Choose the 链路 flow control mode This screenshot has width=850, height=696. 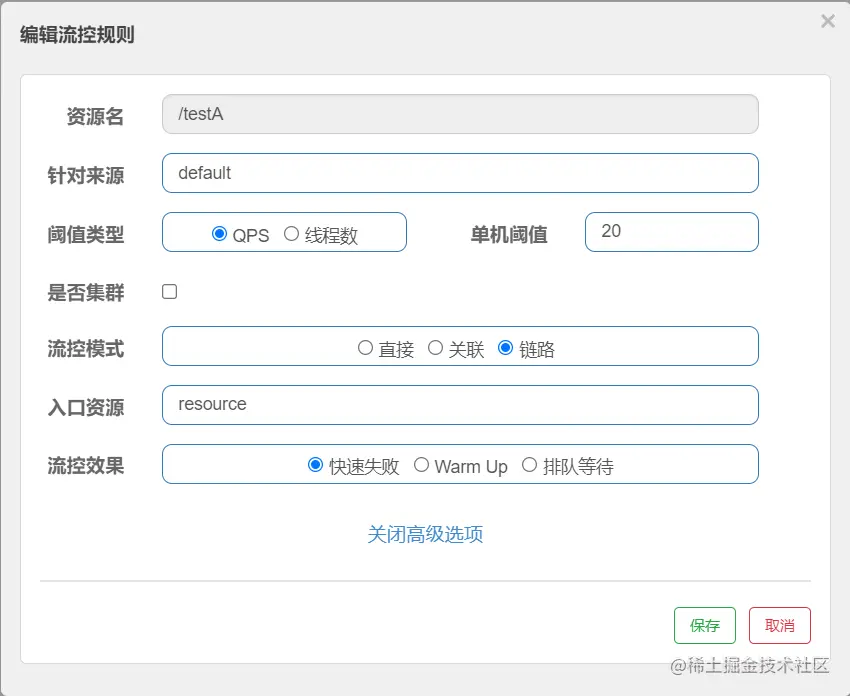pyautogui.click(x=505, y=347)
